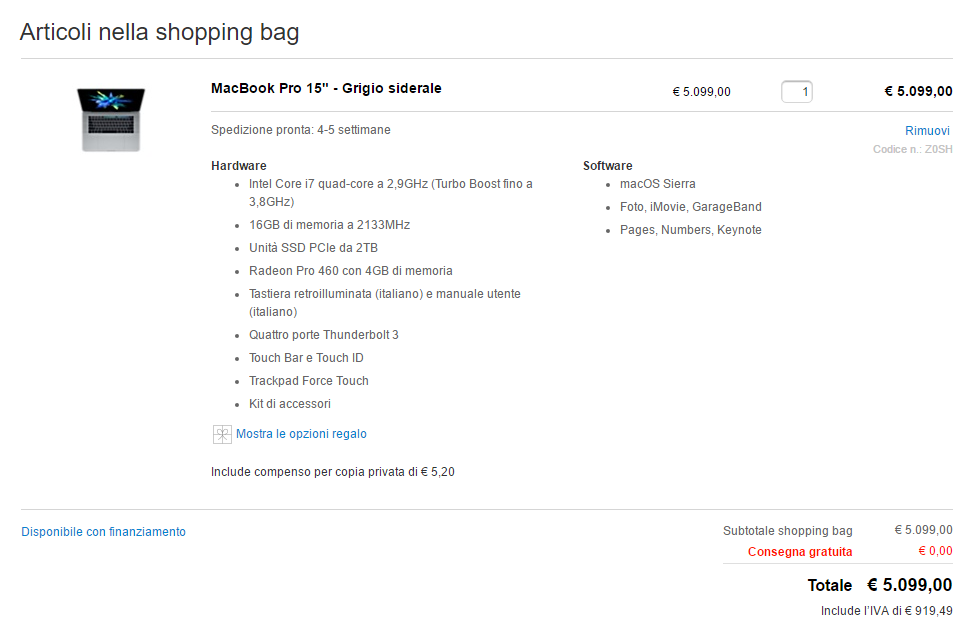Click the Hardware section heading
Screen dimensions: 968x635
click(239, 166)
